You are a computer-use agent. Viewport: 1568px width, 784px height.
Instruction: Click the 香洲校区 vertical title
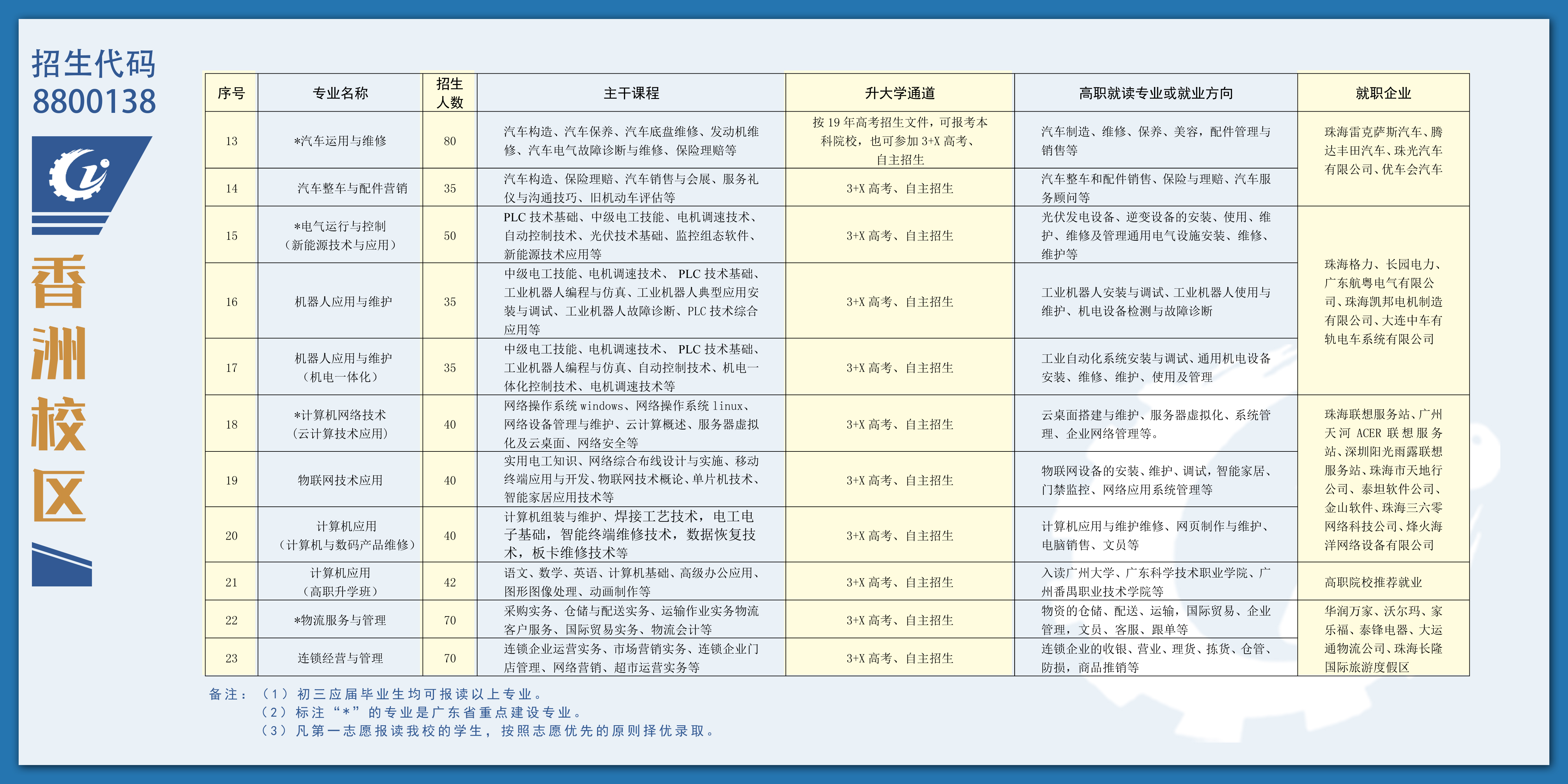(59, 388)
